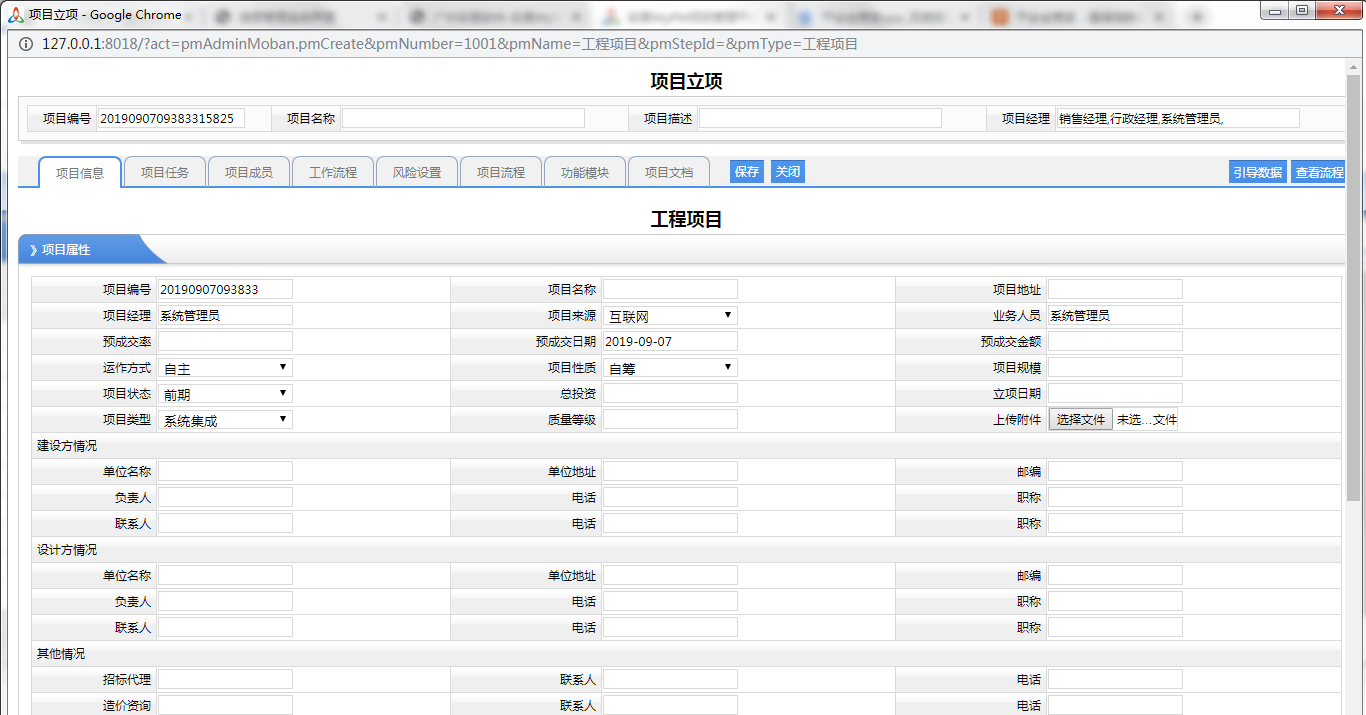
Task: Click the site information icon in address bar
Action: tap(26, 44)
